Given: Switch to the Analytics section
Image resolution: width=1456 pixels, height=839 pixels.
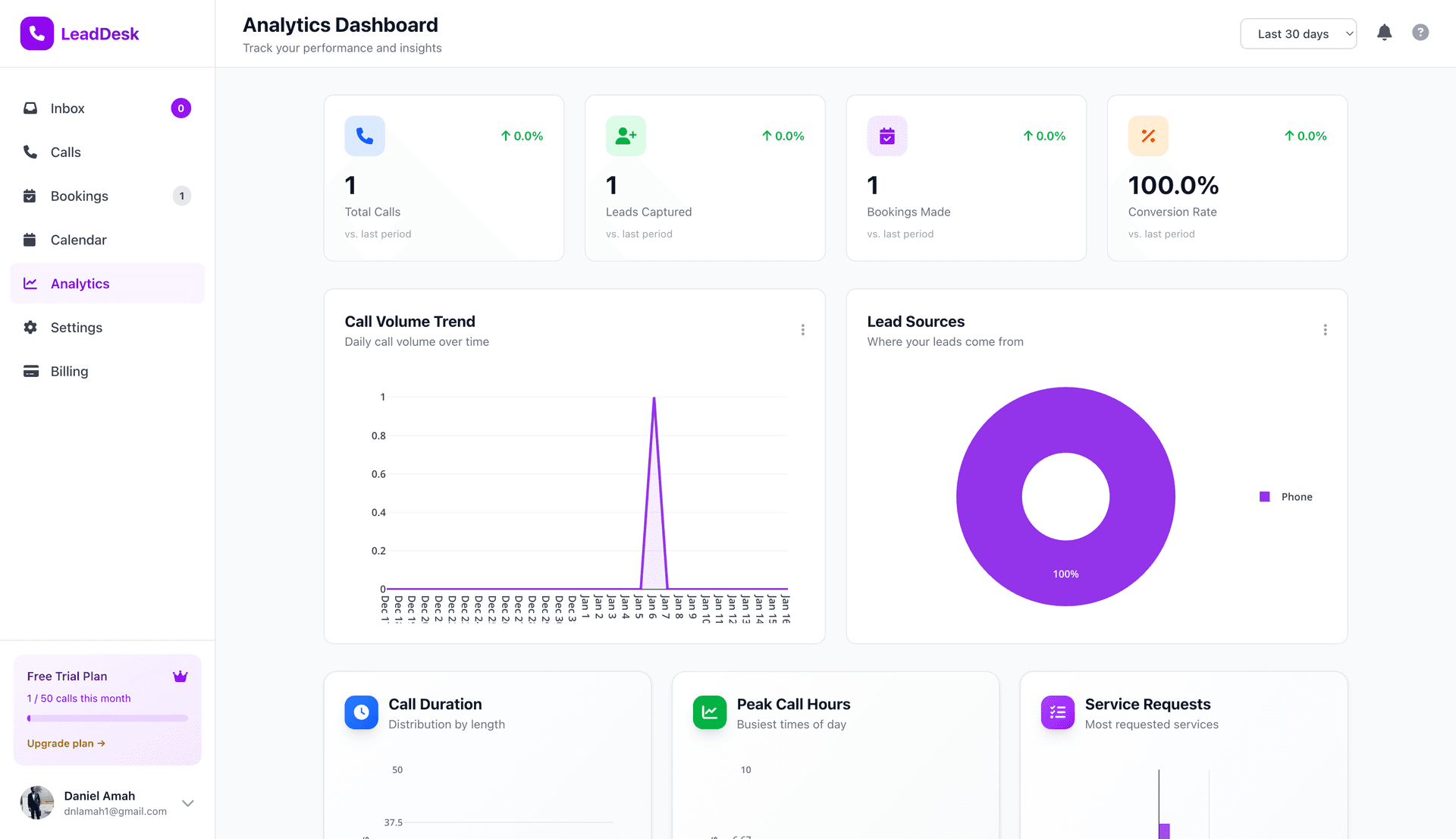Looking at the screenshot, I should coord(80,283).
